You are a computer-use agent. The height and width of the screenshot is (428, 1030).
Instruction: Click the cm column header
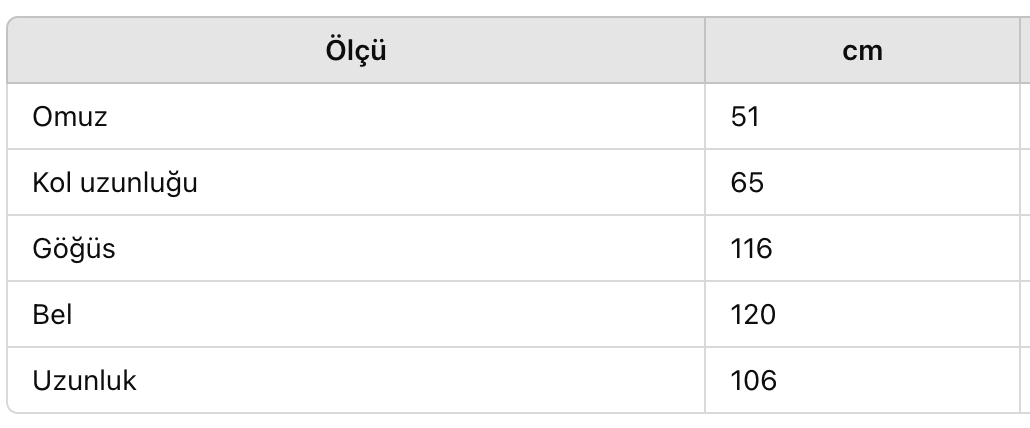[862, 51]
